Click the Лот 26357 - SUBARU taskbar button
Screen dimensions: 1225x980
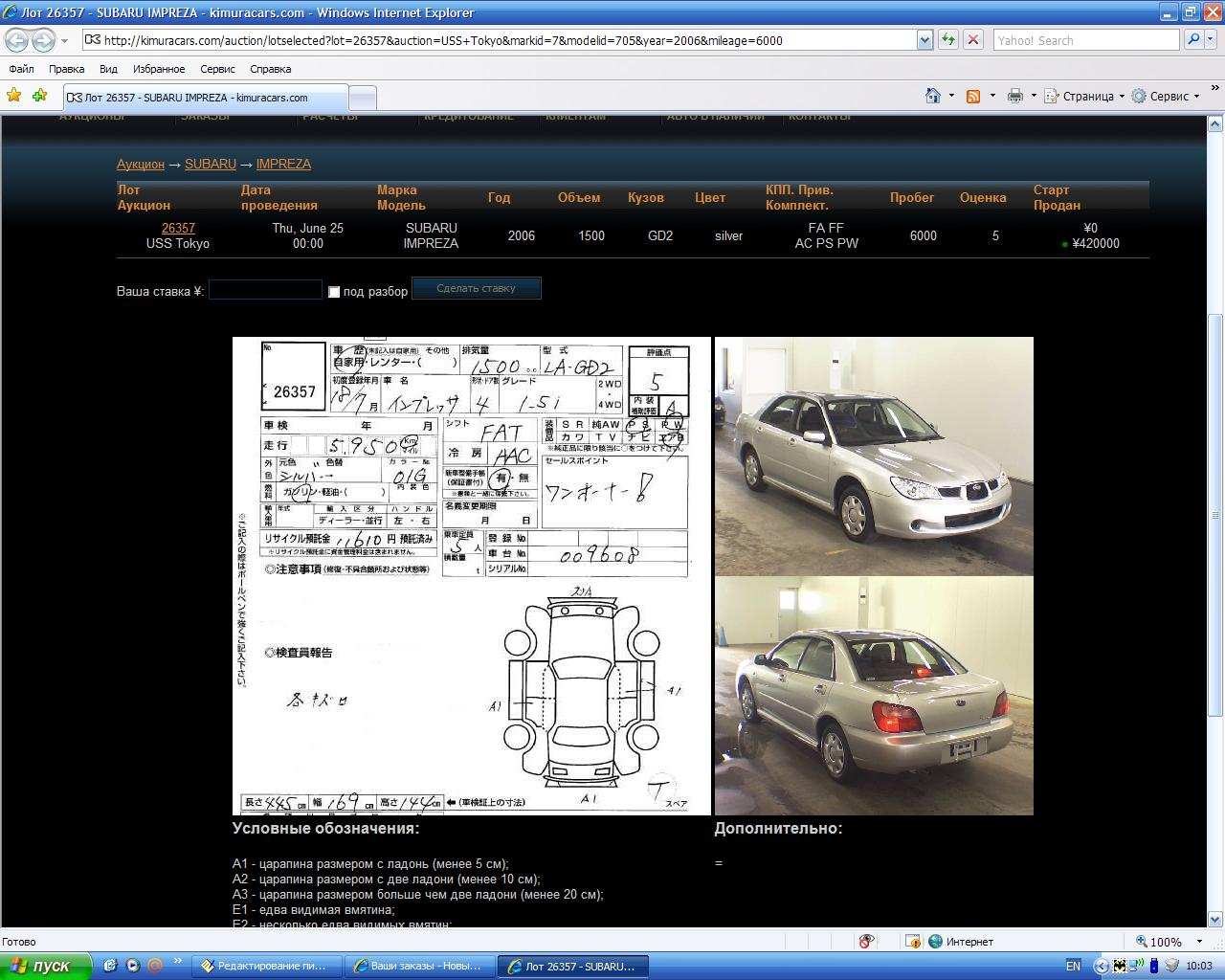click(x=572, y=966)
